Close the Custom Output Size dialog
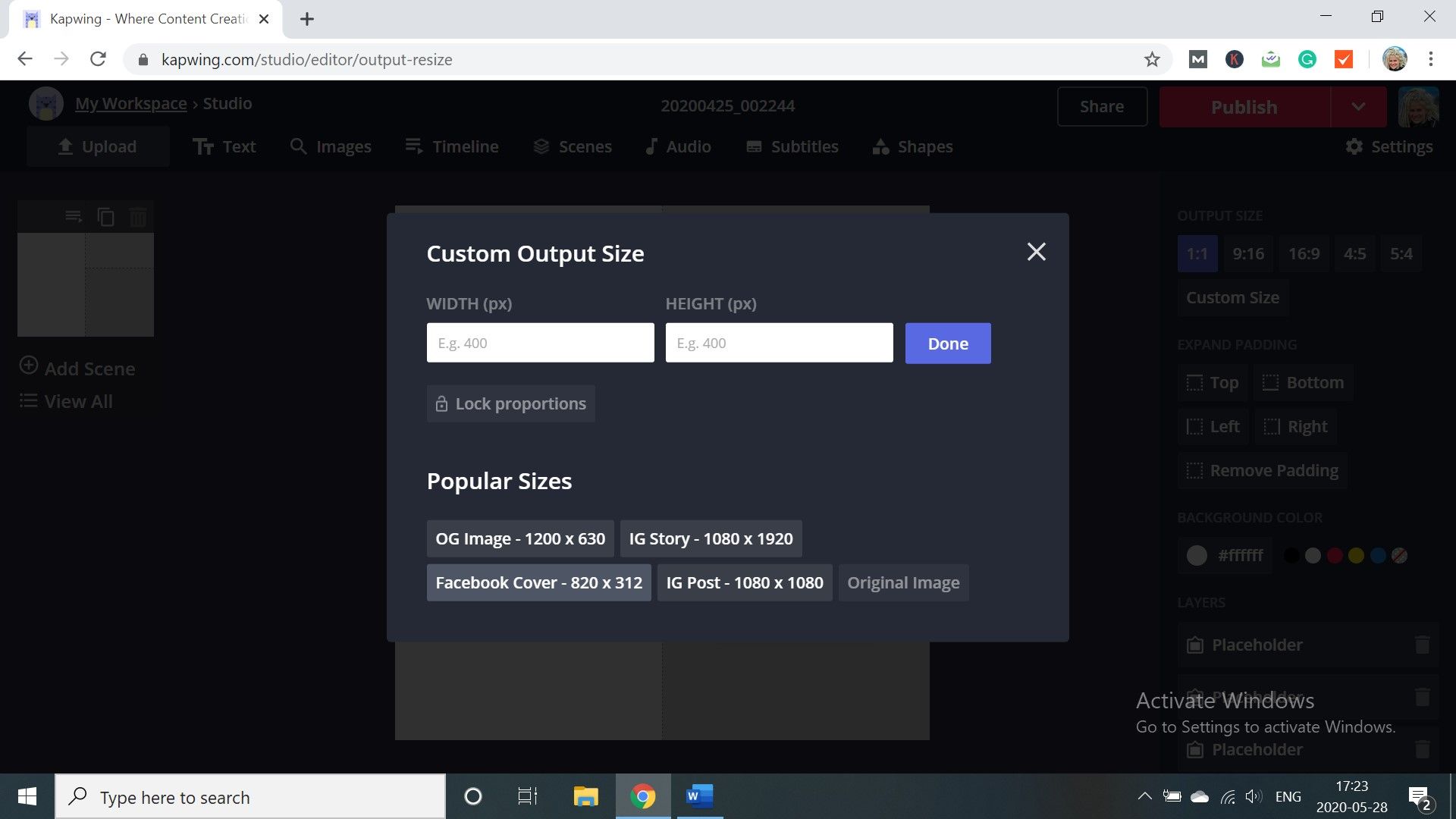1456x819 pixels. [x=1036, y=252]
